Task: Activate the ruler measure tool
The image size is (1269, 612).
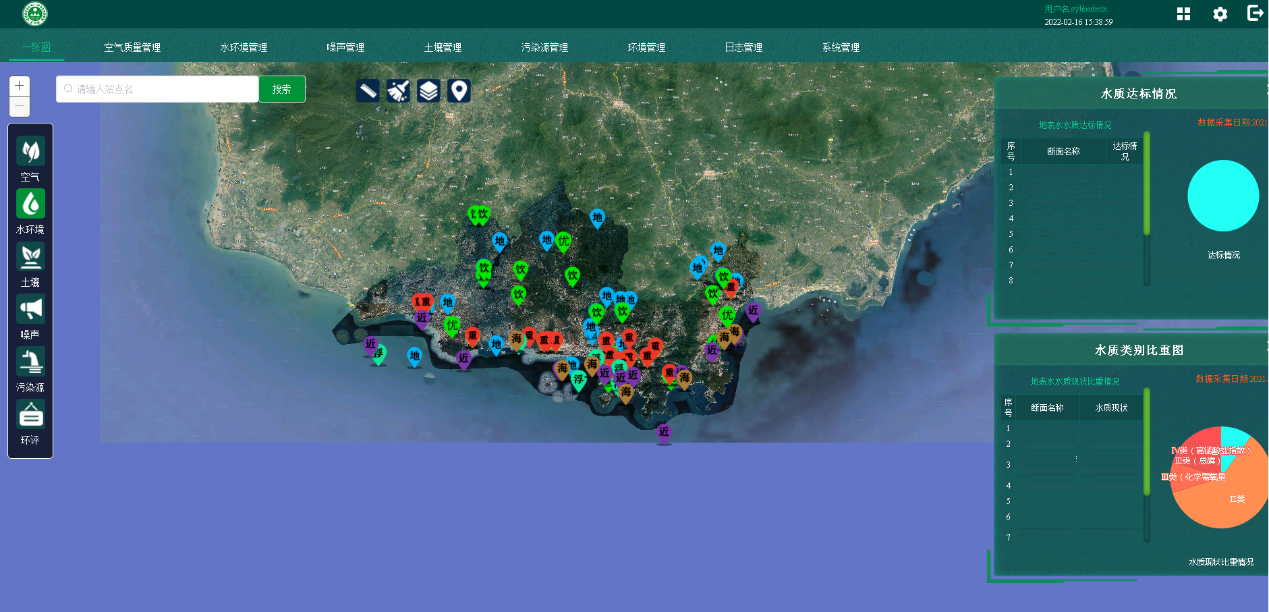Action: (x=368, y=91)
